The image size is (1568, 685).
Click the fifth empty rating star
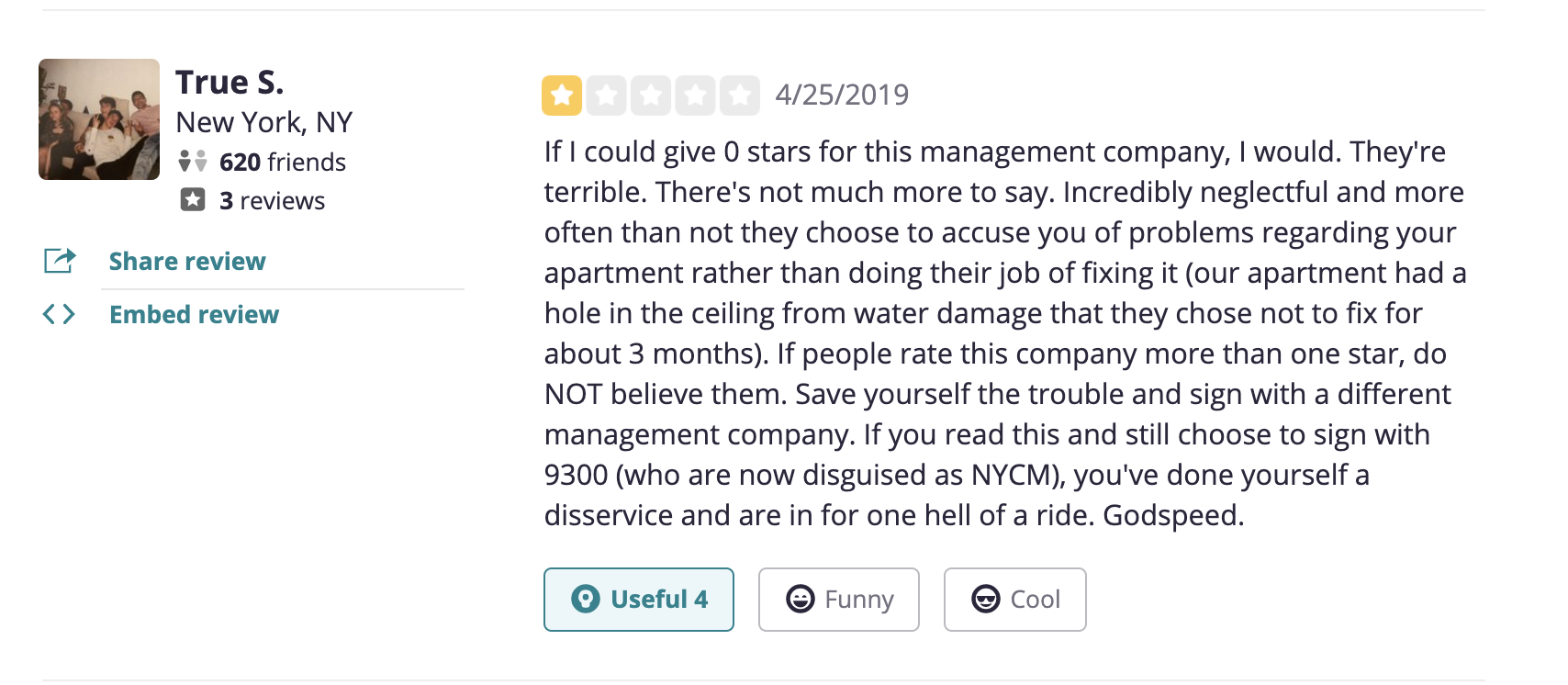coord(739,95)
